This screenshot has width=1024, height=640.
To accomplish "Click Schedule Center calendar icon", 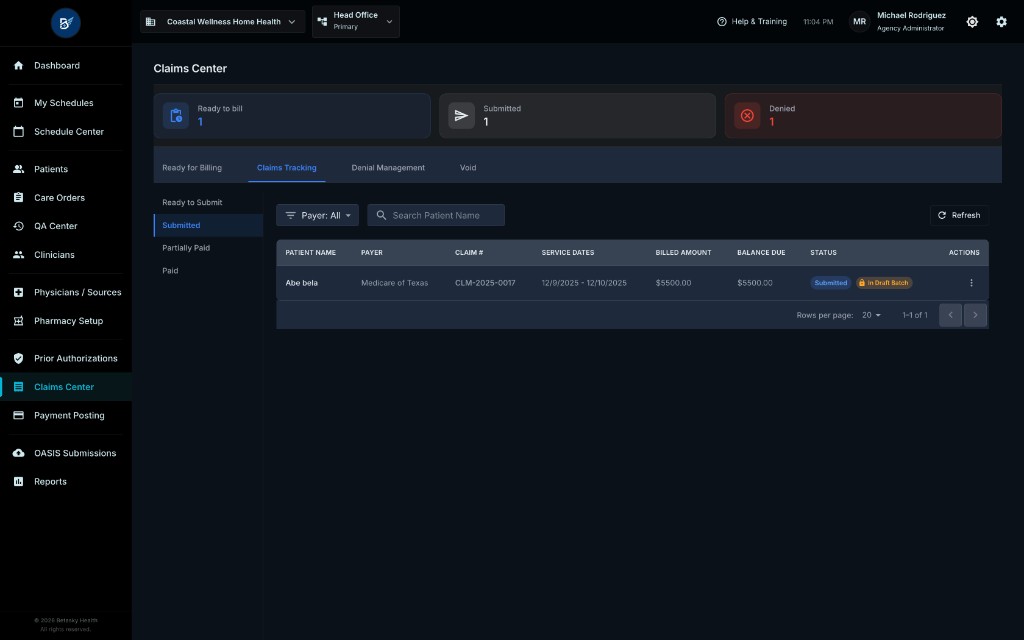I will click(18, 131).
